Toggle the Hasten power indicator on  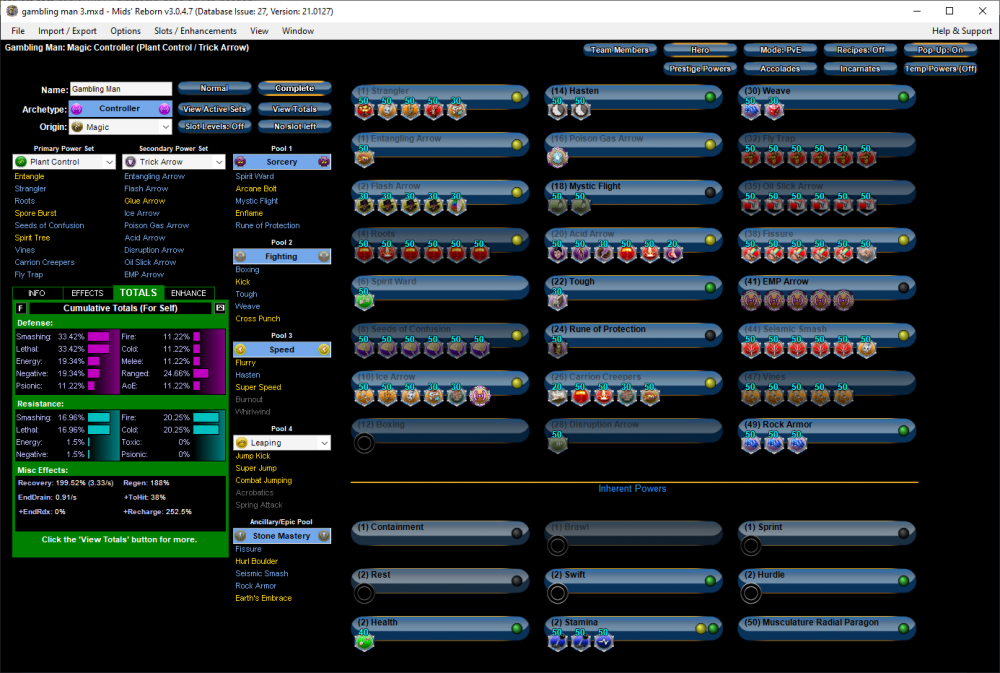710,97
